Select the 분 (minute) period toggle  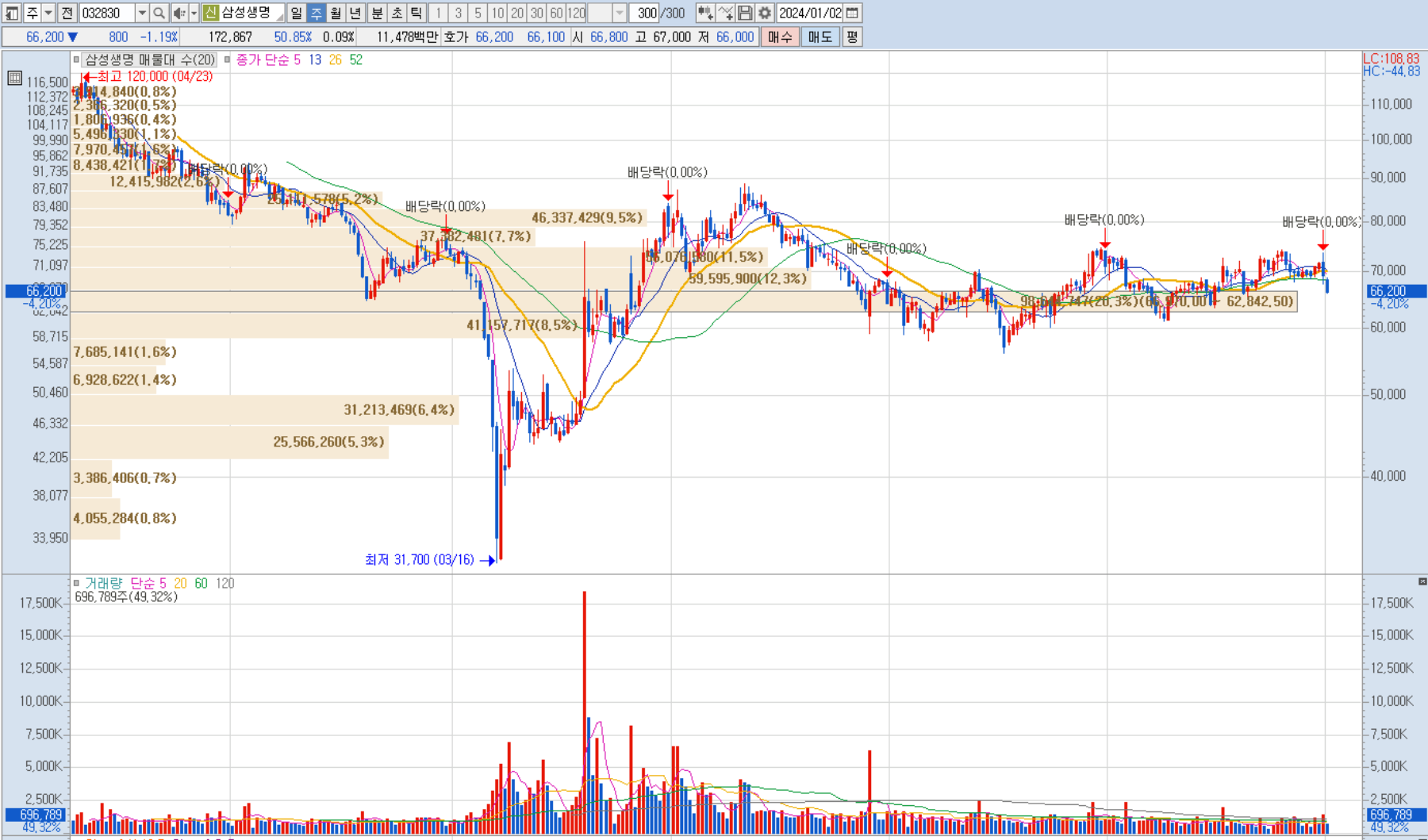tap(377, 13)
